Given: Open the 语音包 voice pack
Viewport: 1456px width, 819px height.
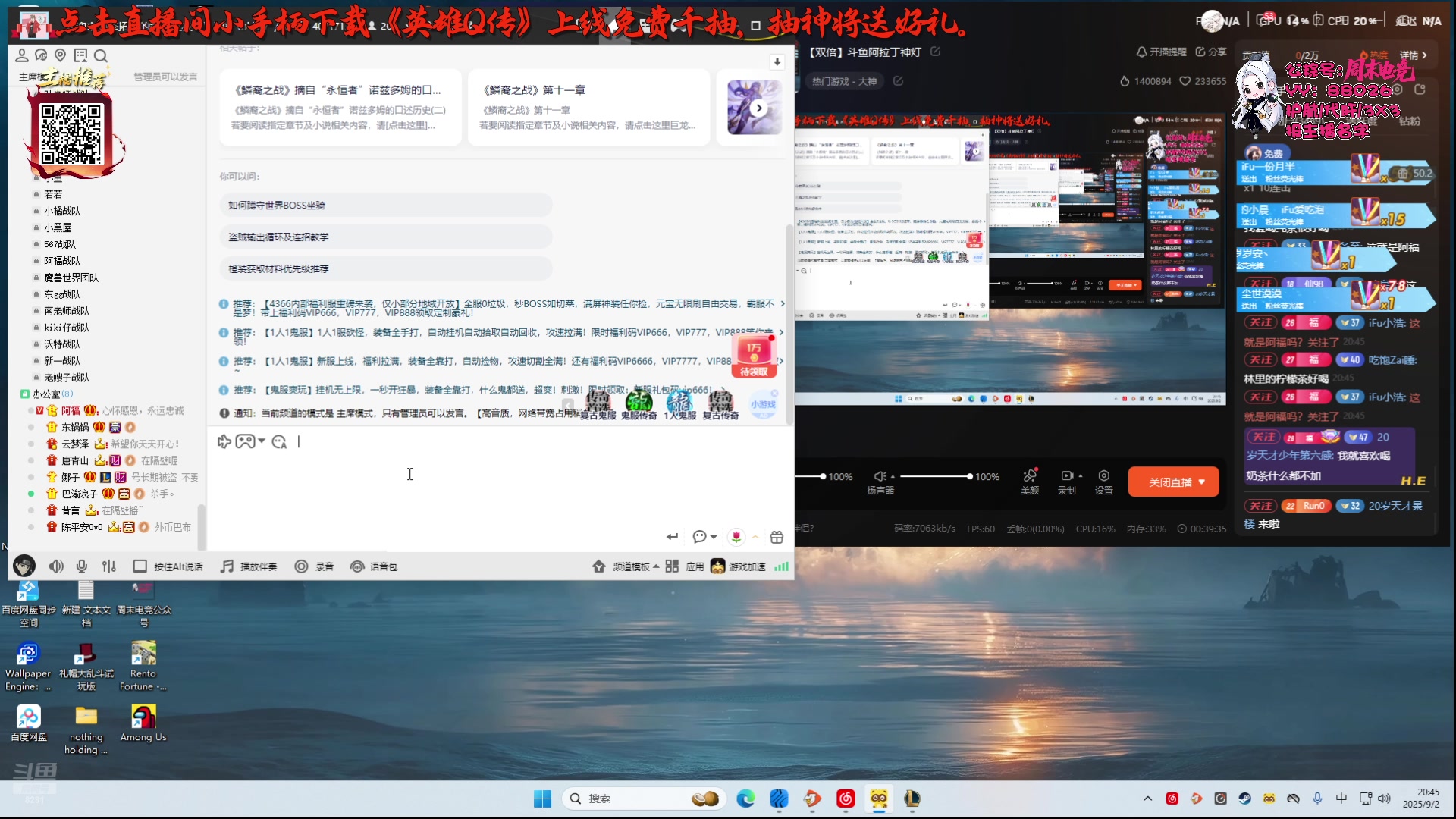Looking at the screenshot, I should tap(374, 566).
